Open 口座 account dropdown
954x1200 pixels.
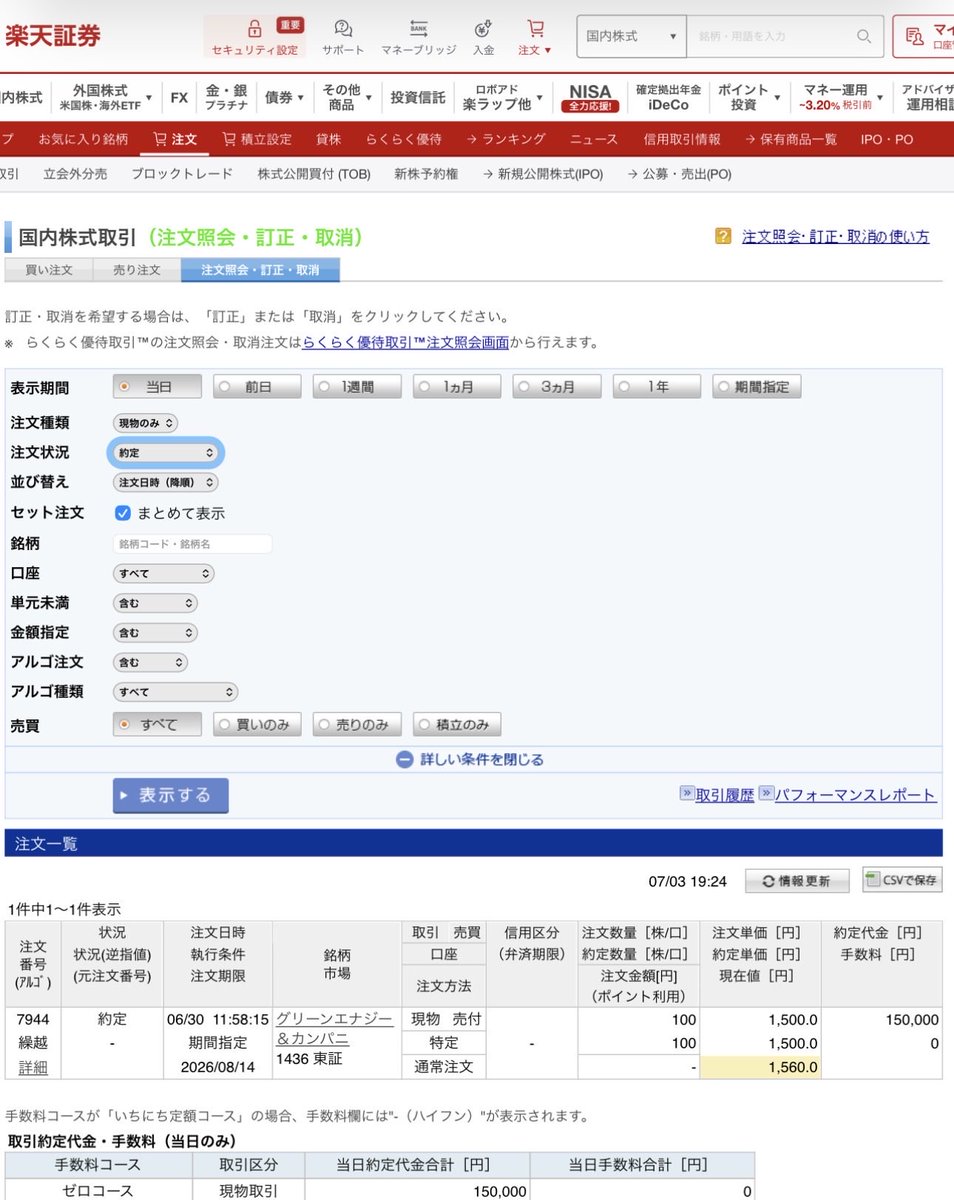point(163,574)
